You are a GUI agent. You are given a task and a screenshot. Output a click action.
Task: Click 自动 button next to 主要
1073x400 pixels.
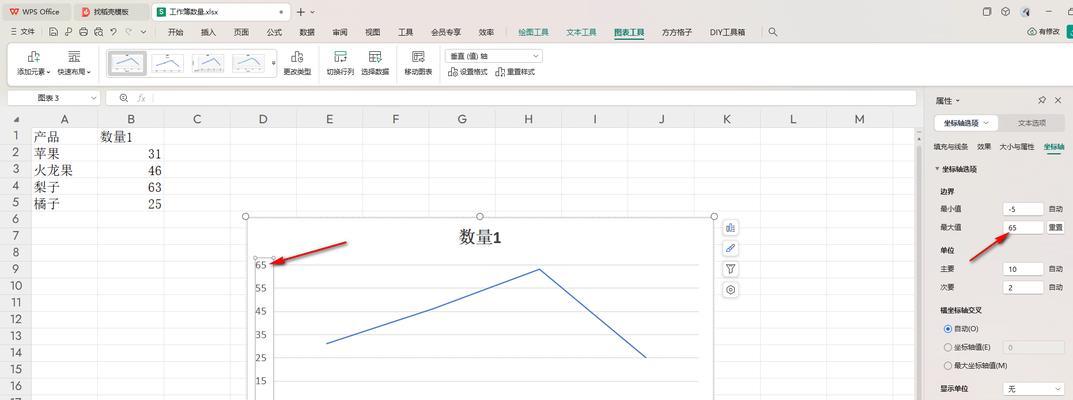coord(1055,269)
